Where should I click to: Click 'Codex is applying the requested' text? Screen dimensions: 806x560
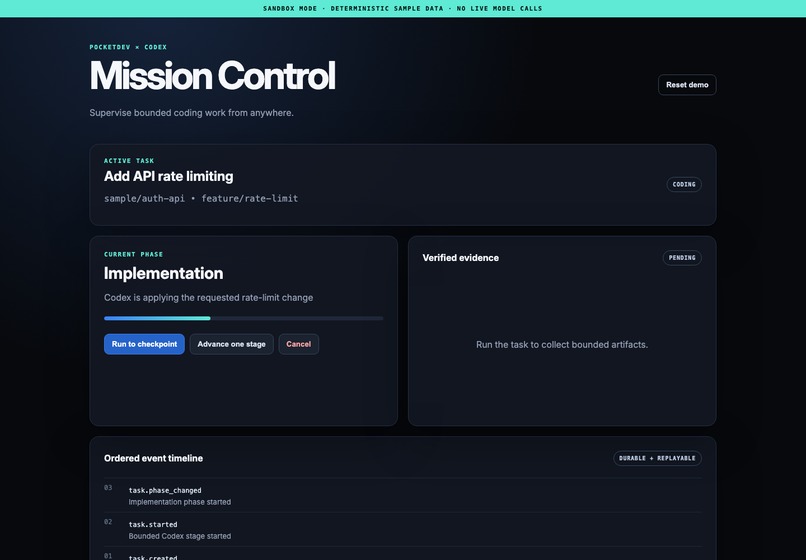pos(208,298)
